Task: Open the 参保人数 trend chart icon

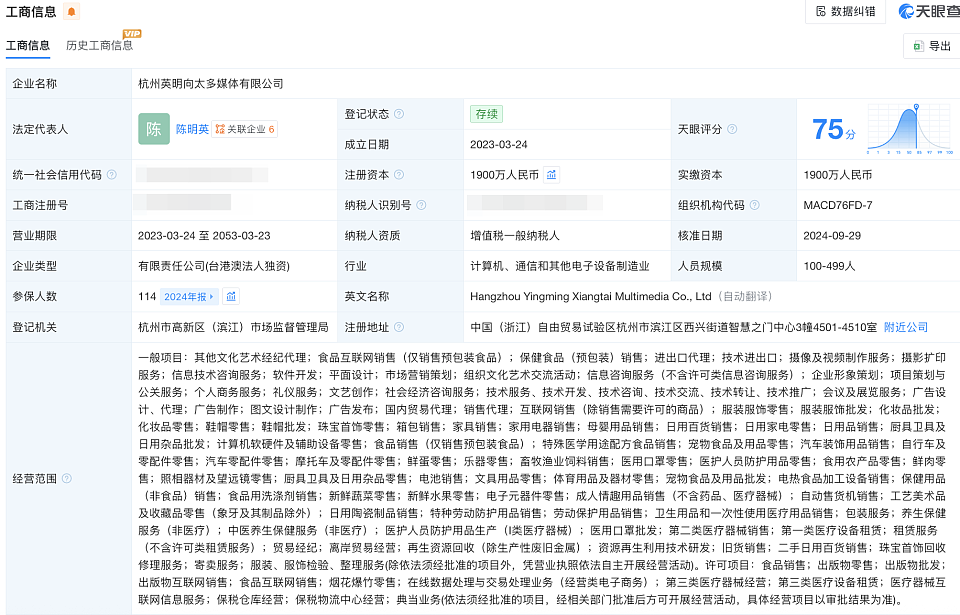Action: click(x=231, y=296)
